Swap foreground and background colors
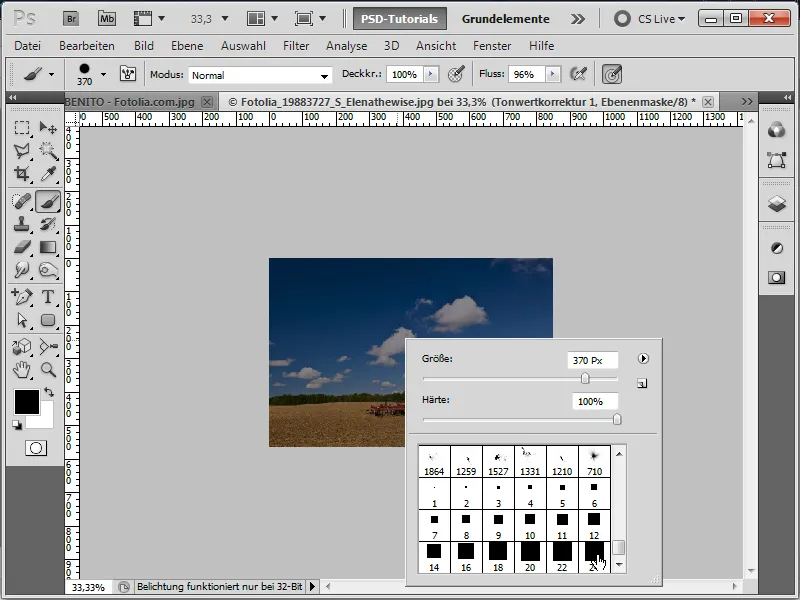The height and width of the screenshot is (600, 800). [49, 392]
